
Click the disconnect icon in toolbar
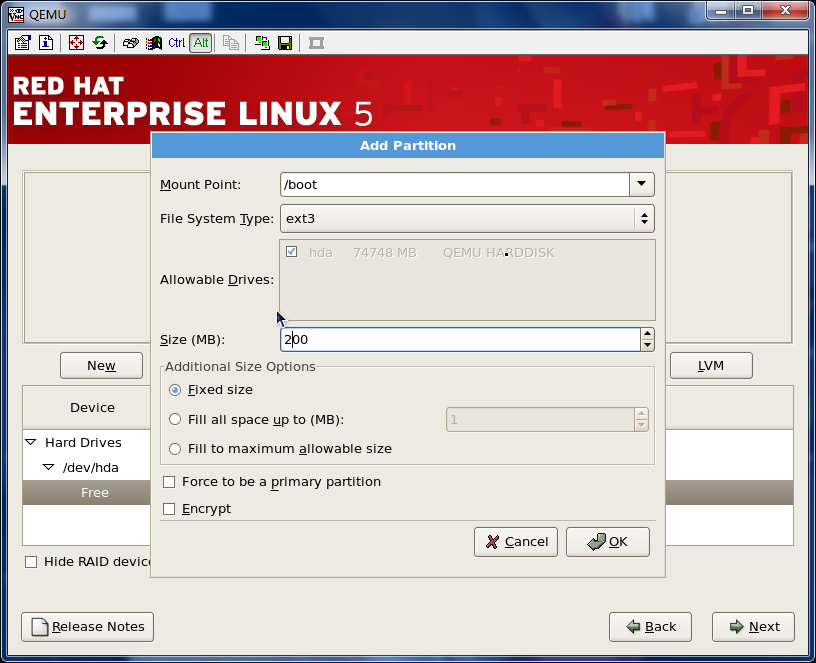316,43
